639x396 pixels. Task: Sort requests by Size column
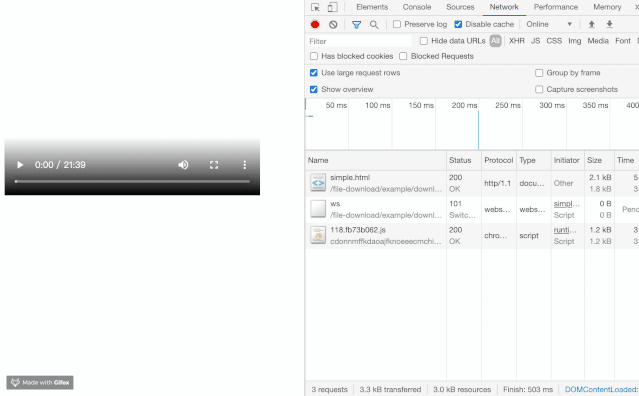pyautogui.click(x=599, y=160)
